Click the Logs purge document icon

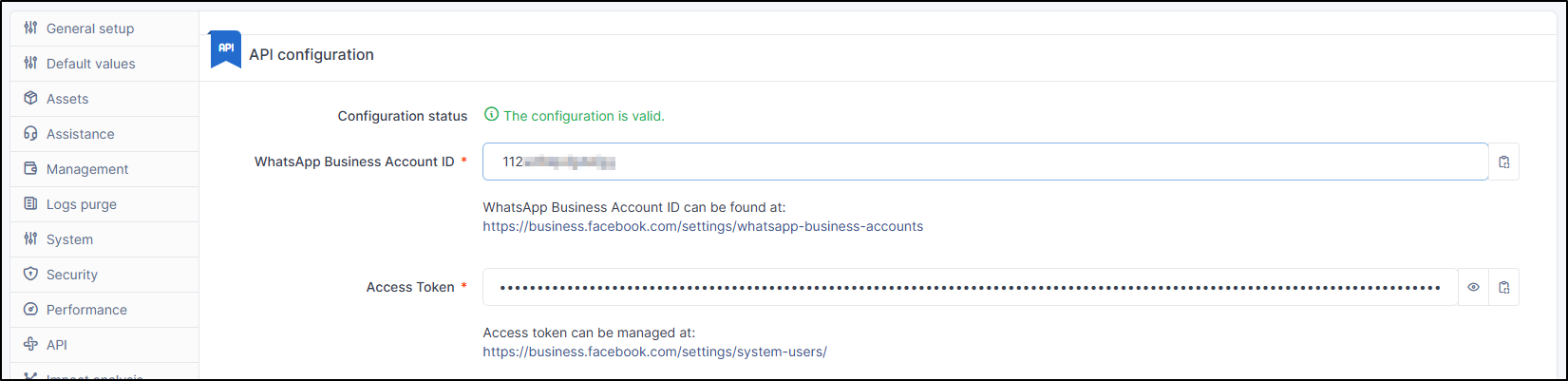[30, 204]
